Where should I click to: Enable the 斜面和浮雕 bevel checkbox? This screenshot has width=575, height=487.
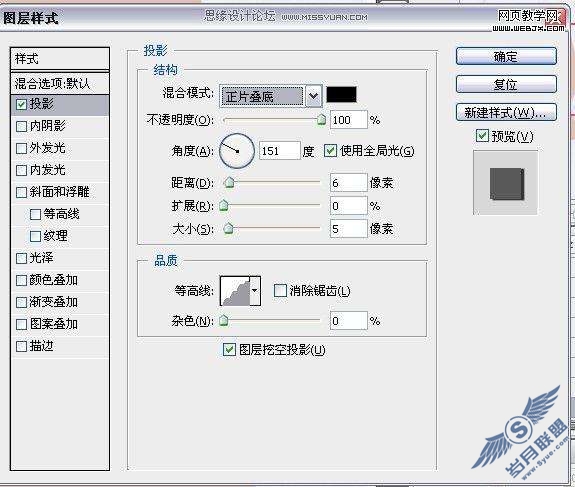point(21,192)
